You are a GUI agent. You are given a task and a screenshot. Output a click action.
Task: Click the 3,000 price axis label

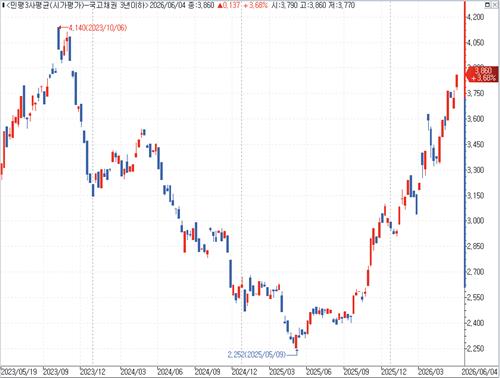475,221
